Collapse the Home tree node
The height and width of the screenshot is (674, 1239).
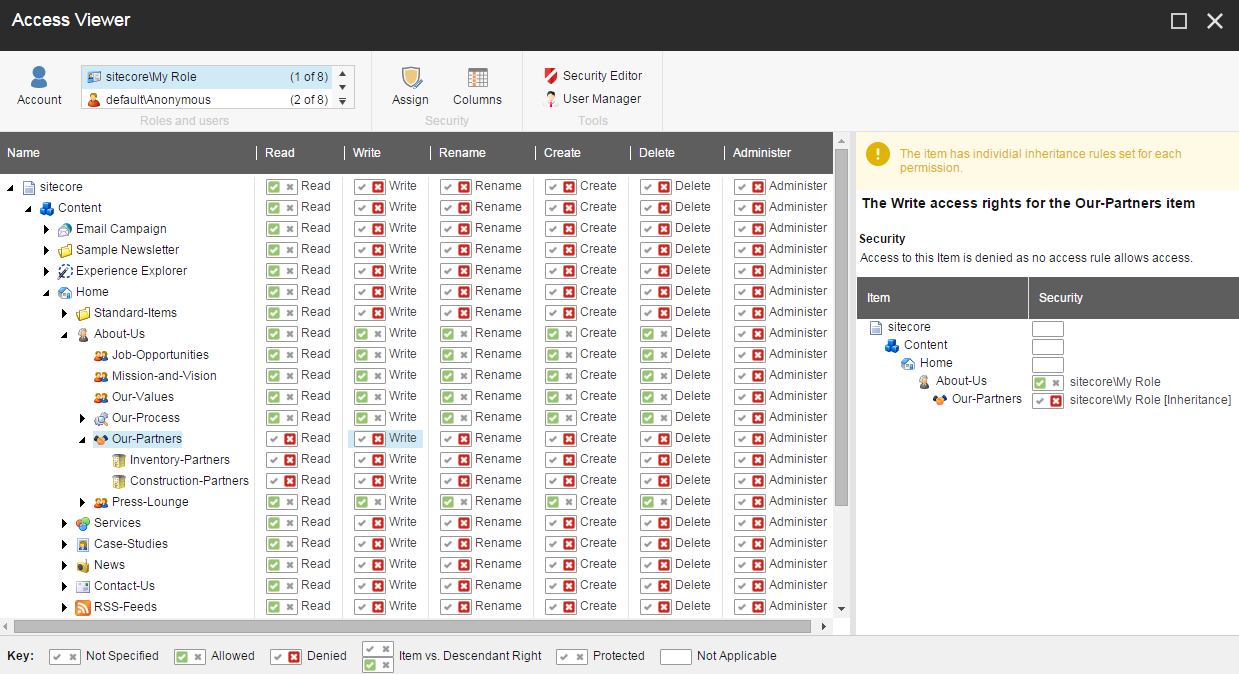tap(47, 292)
